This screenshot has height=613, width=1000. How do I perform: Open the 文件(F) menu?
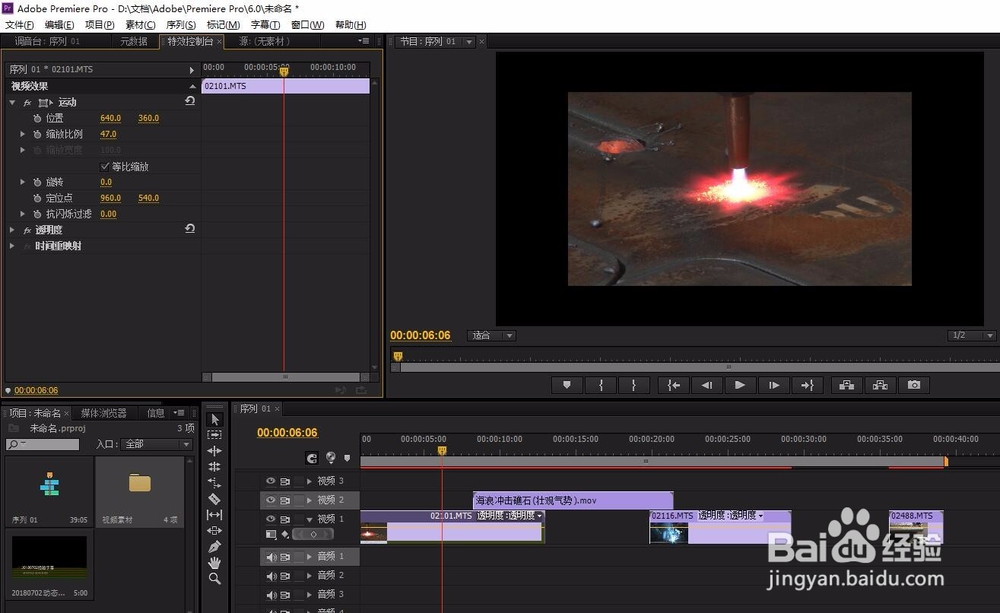coord(19,25)
